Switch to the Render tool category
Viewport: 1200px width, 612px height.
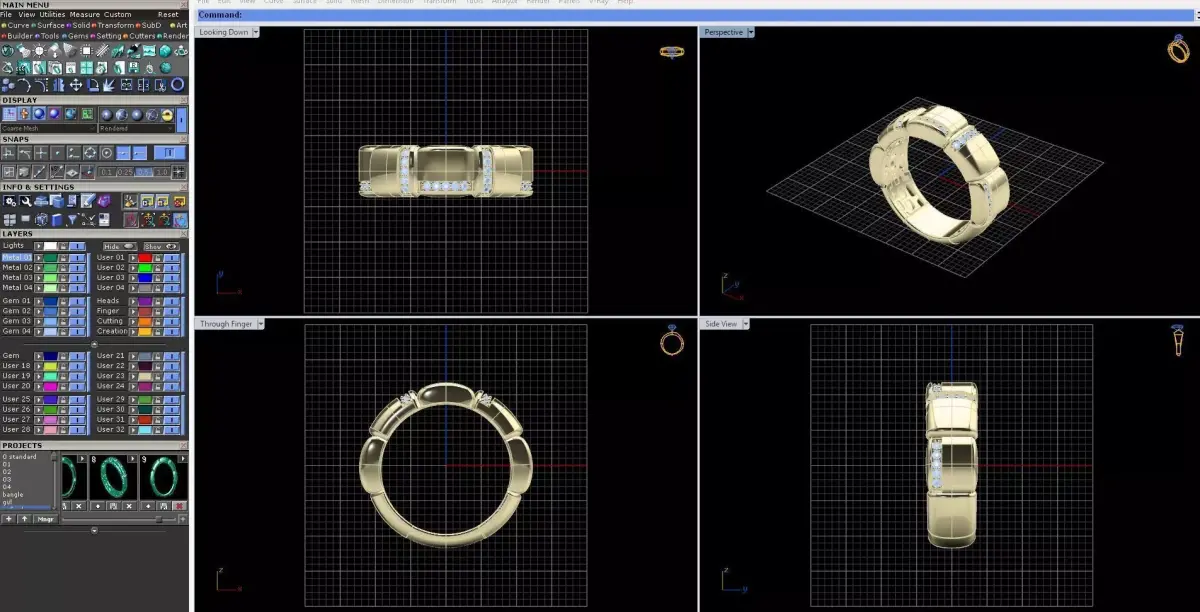pyautogui.click(x=175, y=36)
